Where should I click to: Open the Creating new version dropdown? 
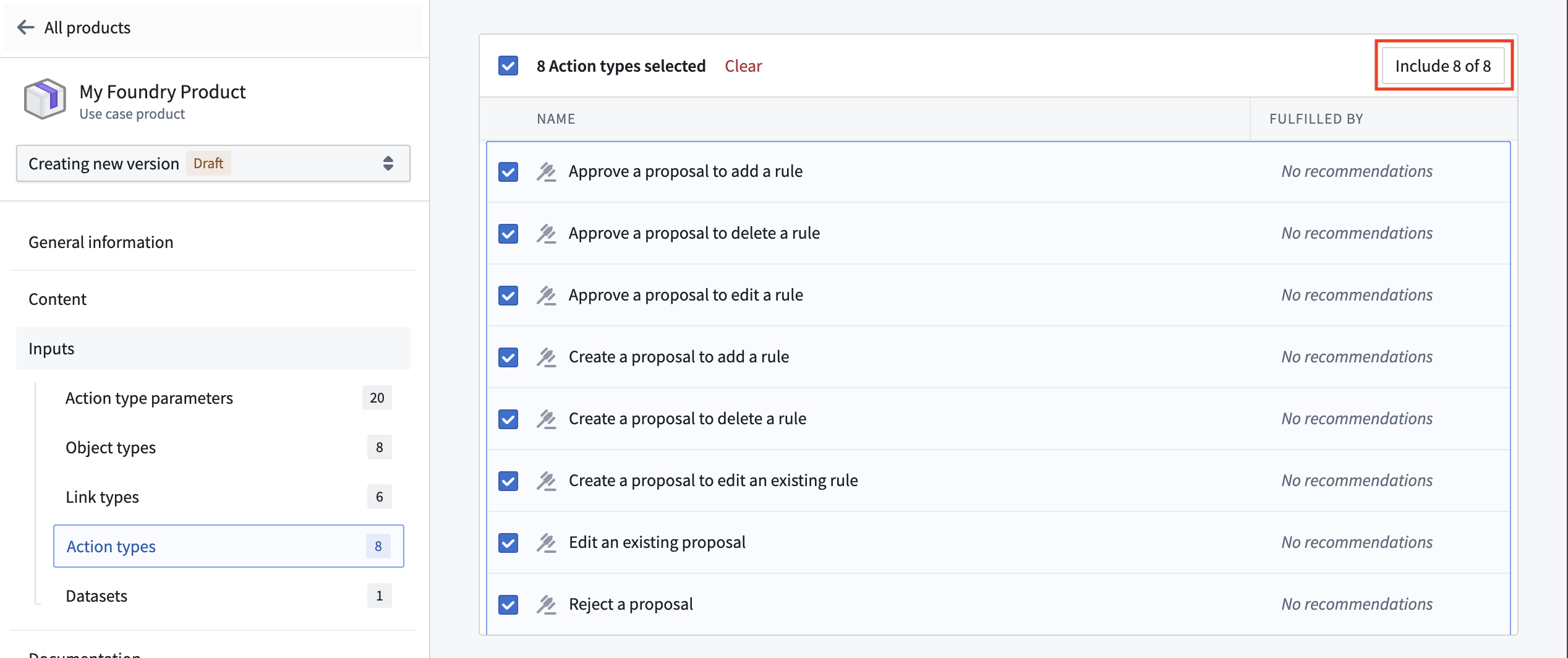point(213,163)
